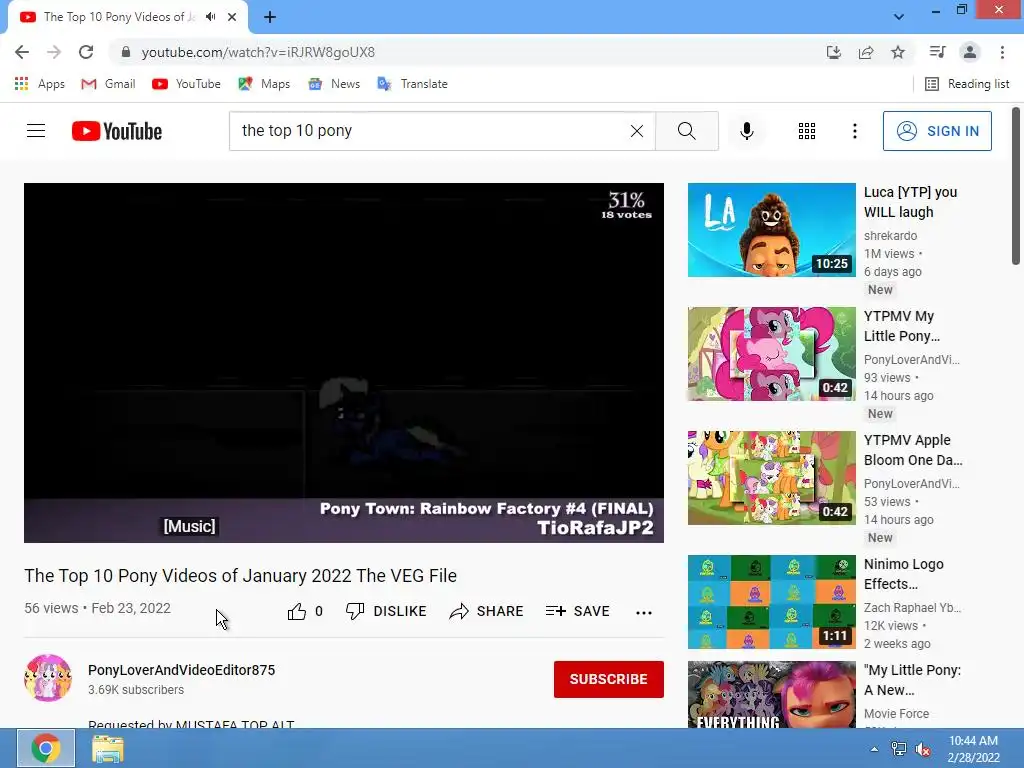This screenshot has width=1024, height=768.
Task: Open YTPMV My Little Pony thumbnail
Action: (x=771, y=354)
